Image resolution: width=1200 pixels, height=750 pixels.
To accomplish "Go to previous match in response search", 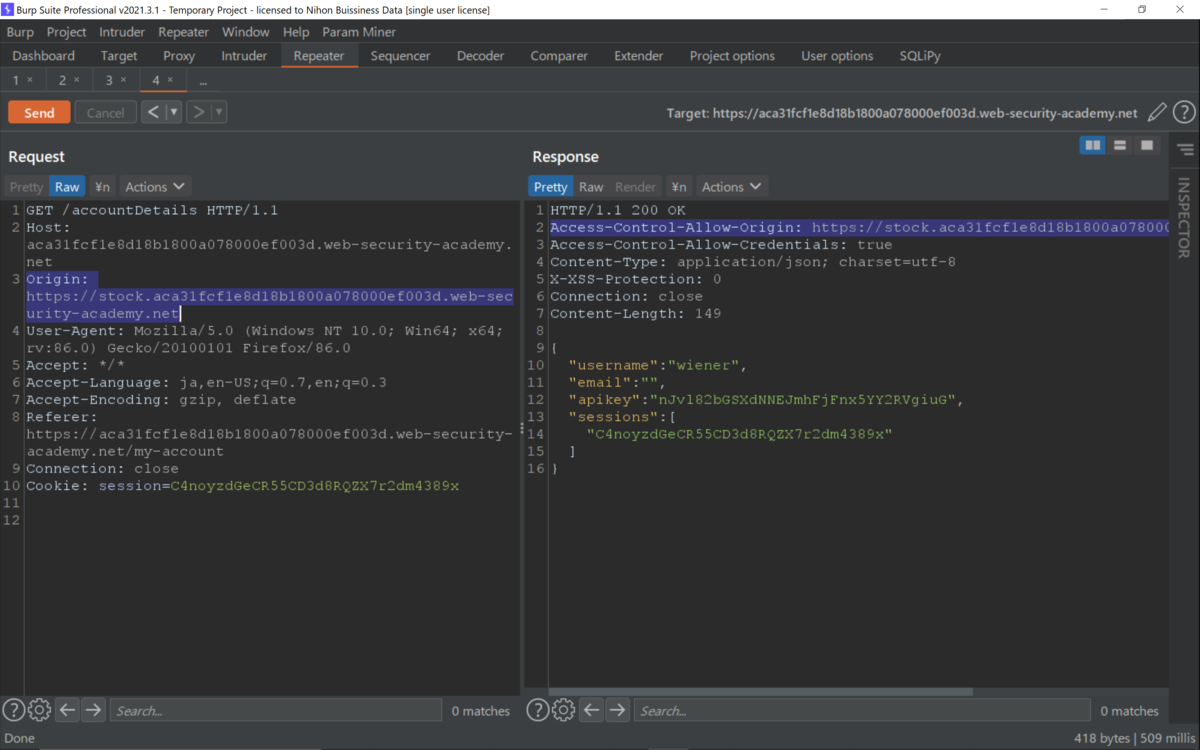I will point(591,710).
